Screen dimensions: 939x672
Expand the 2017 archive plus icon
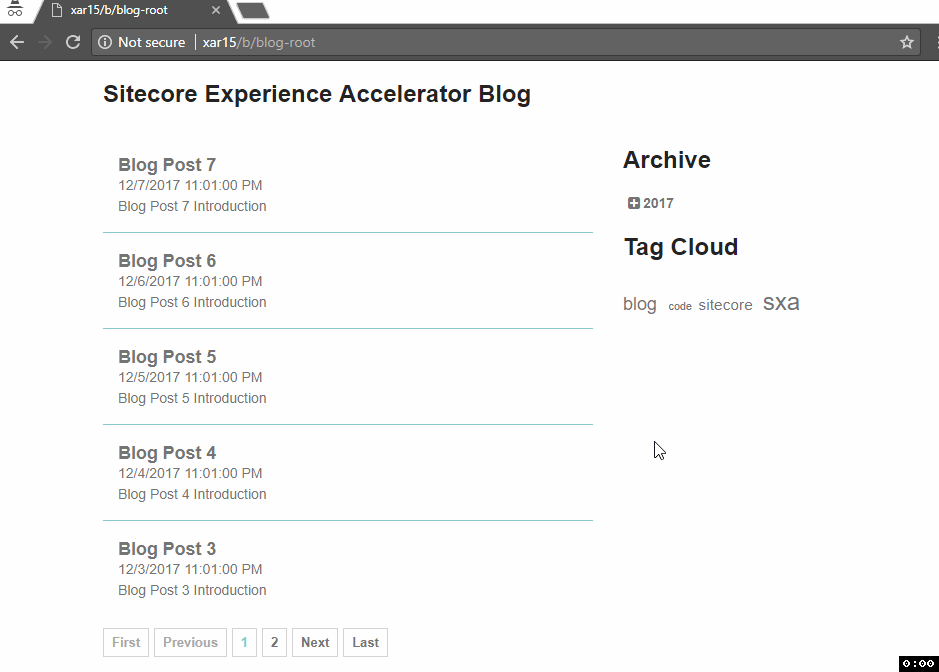tap(634, 203)
